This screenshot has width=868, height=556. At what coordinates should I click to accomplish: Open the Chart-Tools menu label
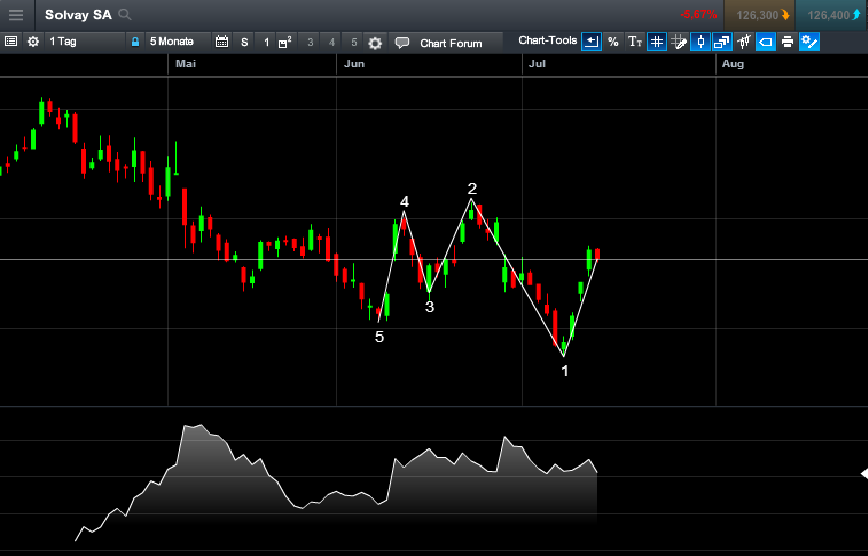(547, 41)
